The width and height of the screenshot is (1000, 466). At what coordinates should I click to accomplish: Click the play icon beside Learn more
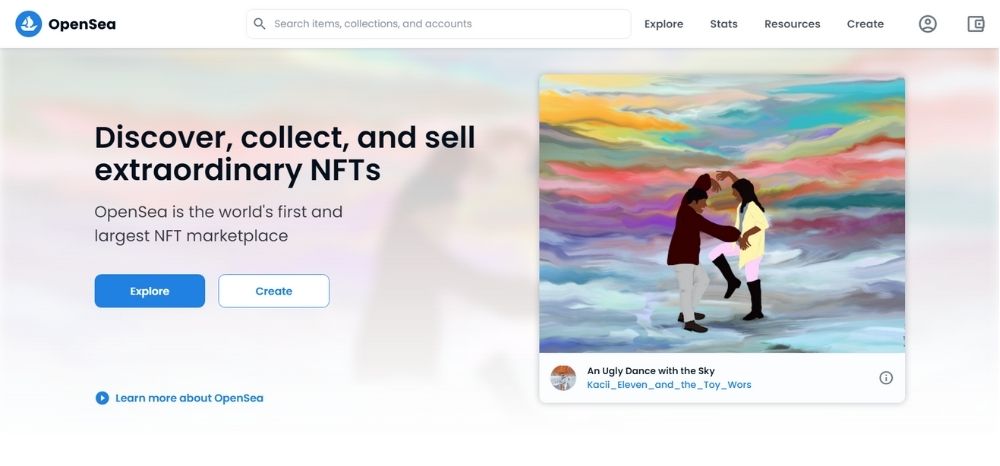point(102,398)
